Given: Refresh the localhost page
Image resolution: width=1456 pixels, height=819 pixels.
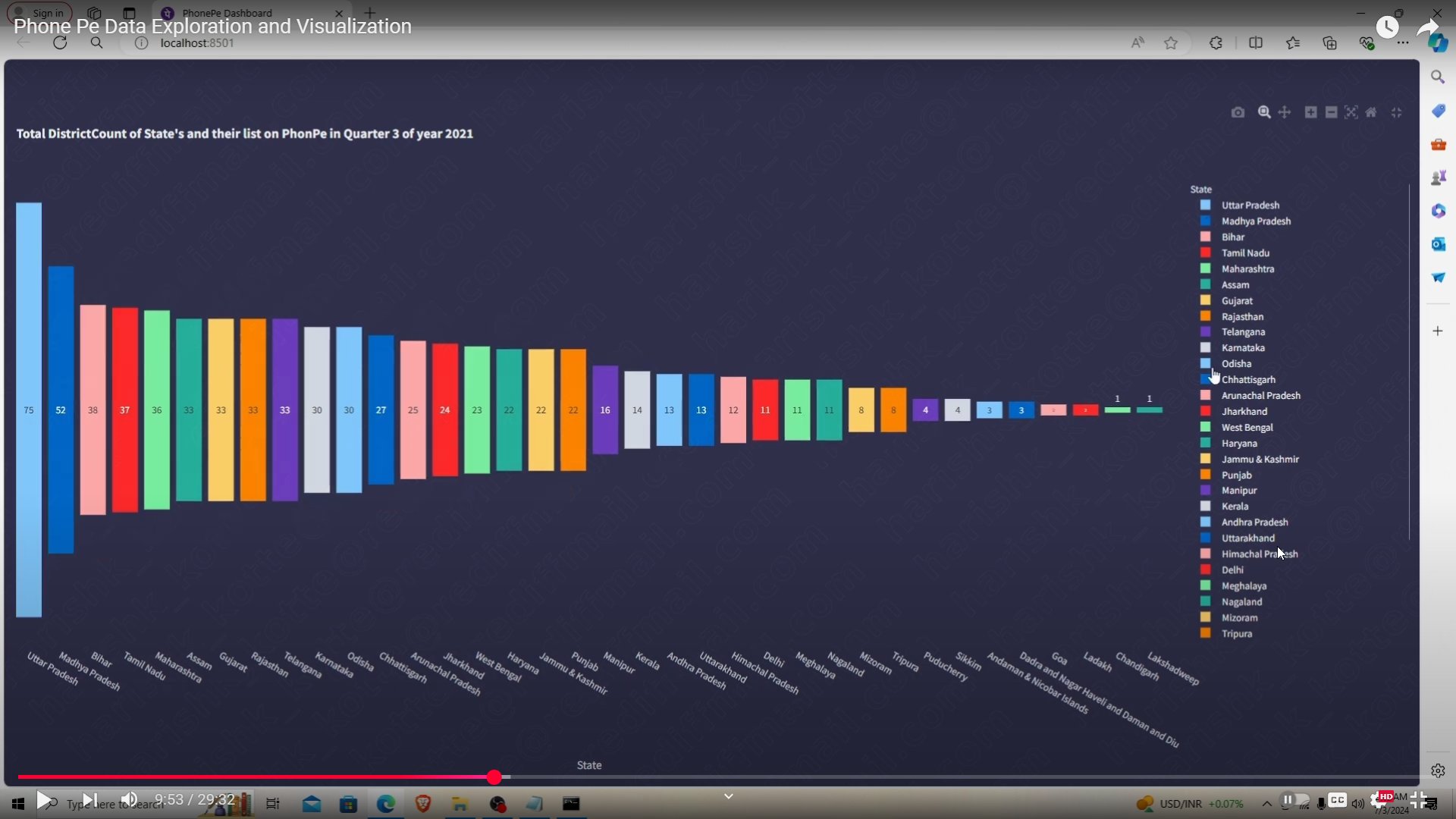Looking at the screenshot, I should coord(60,43).
